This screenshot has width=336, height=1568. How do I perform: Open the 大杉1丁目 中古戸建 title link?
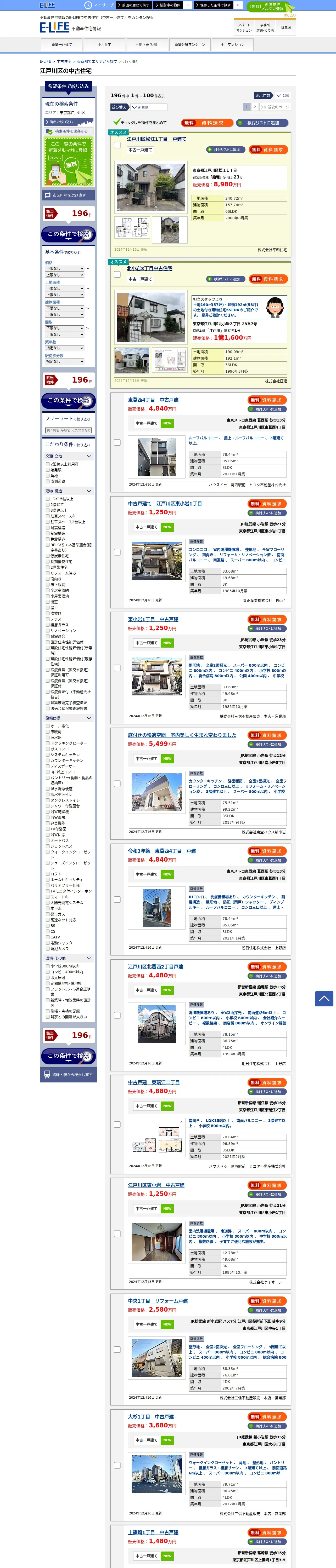(151, 1416)
